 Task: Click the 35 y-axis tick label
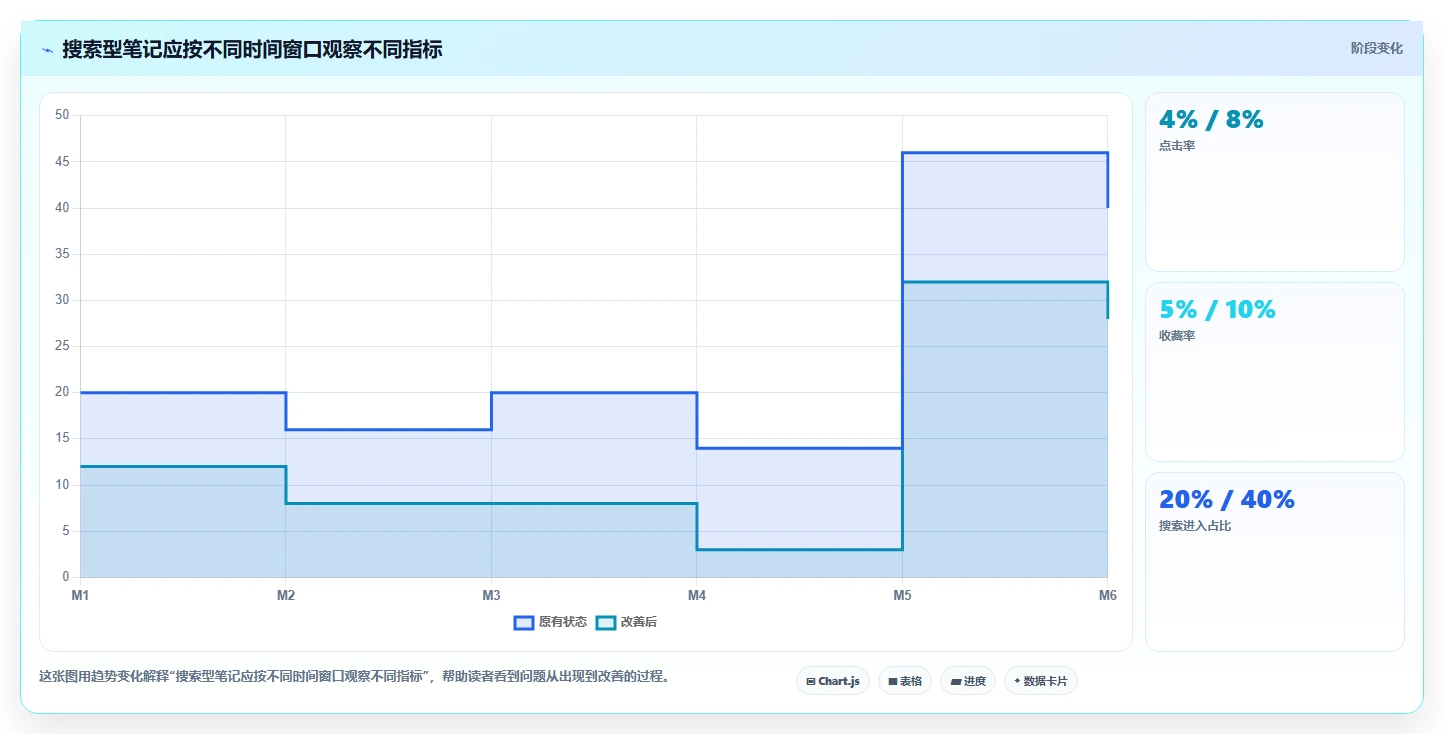pyautogui.click(x=62, y=254)
